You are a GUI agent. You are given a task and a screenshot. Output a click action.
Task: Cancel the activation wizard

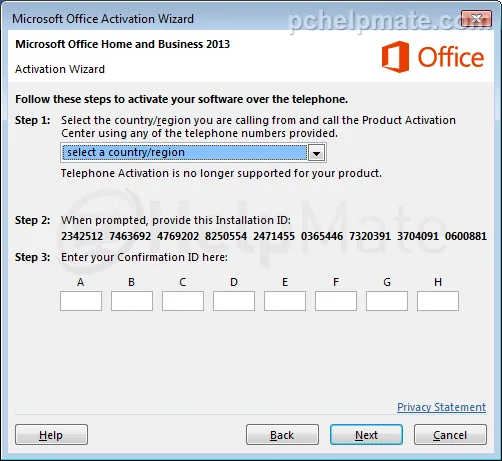click(x=450, y=435)
